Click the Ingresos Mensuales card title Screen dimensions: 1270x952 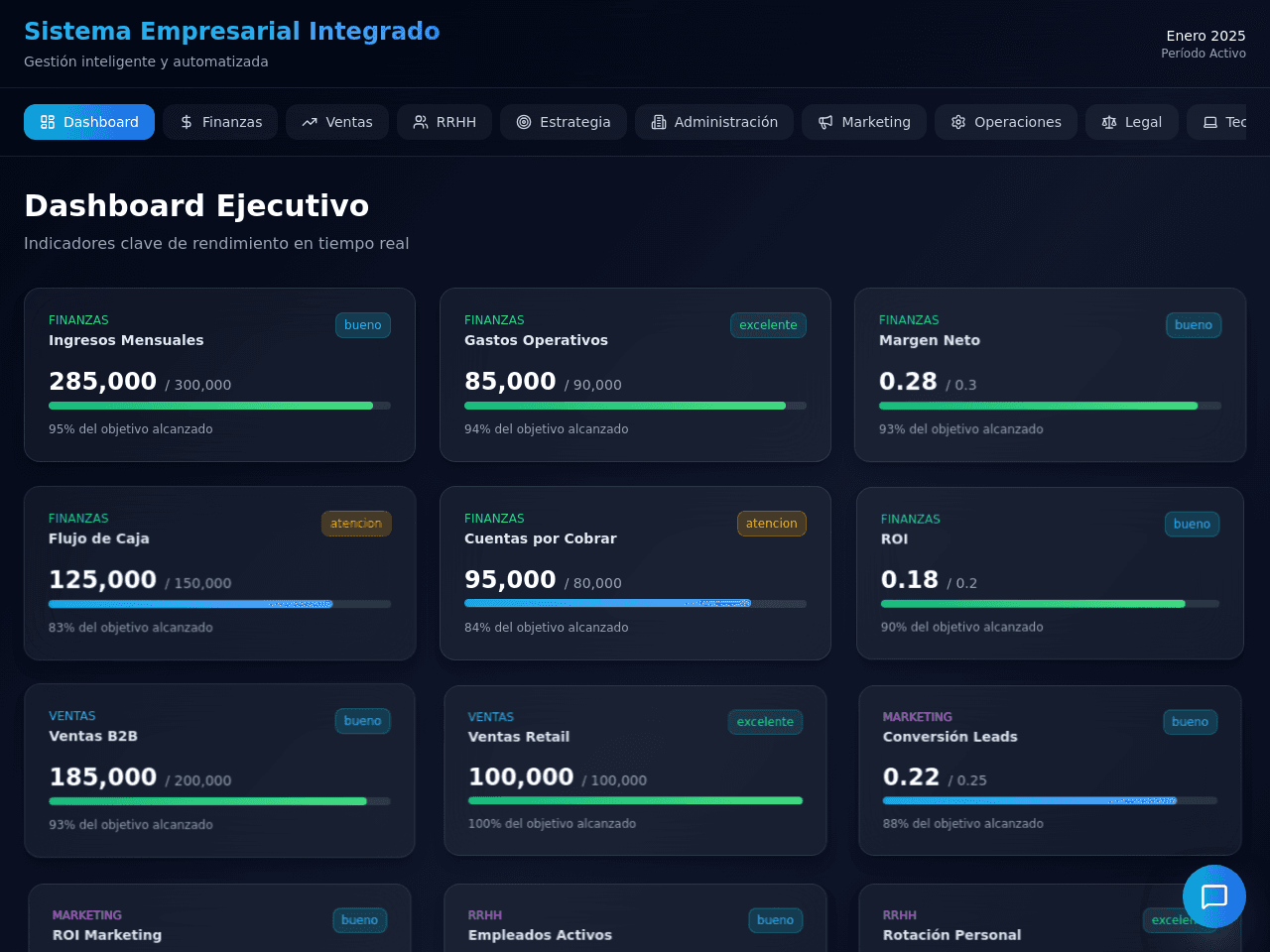[x=126, y=340]
